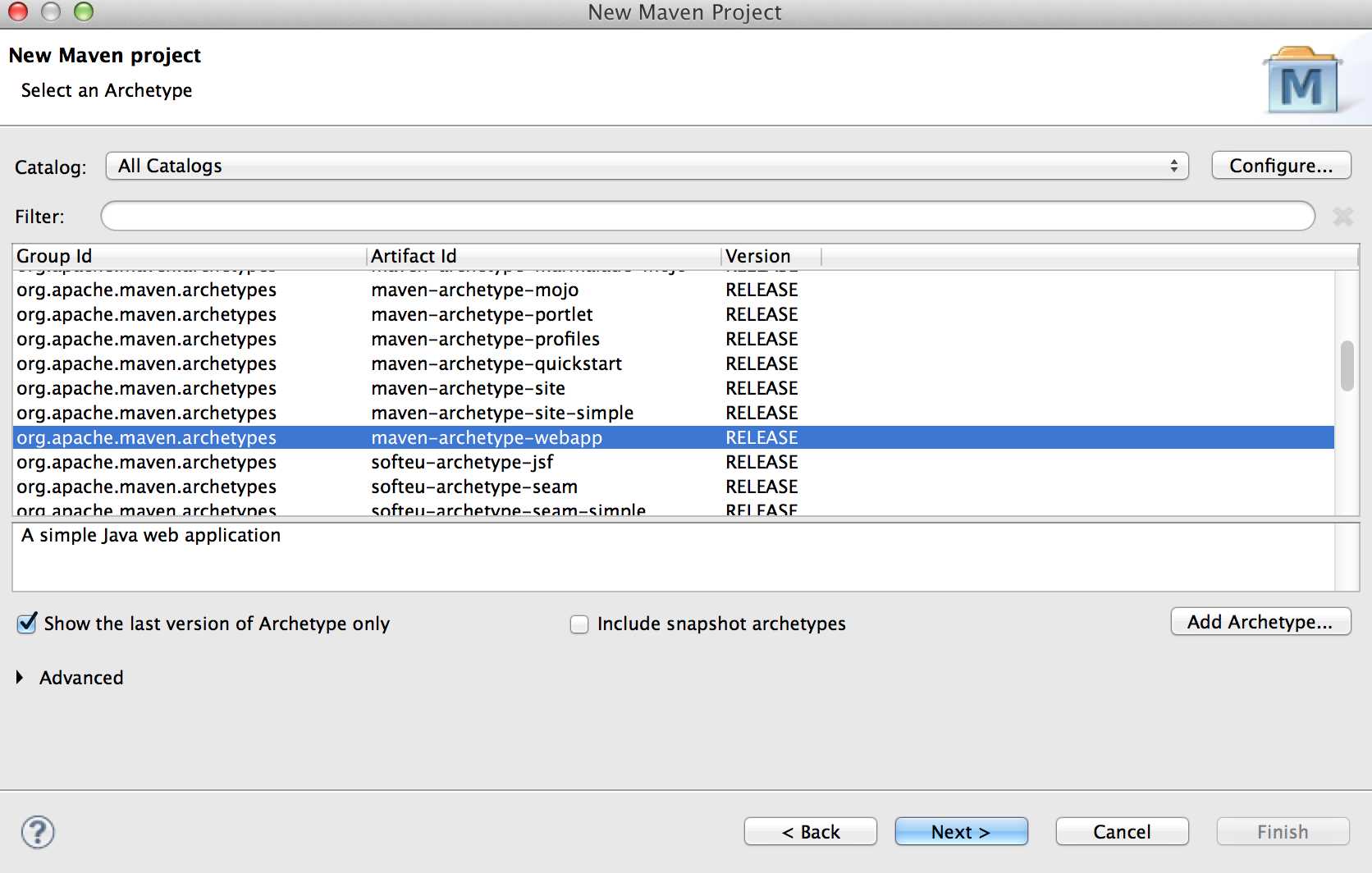1372x873 pixels.
Task: Toggle Show the last version of Archetype only
Action: [x=27, y=624]
